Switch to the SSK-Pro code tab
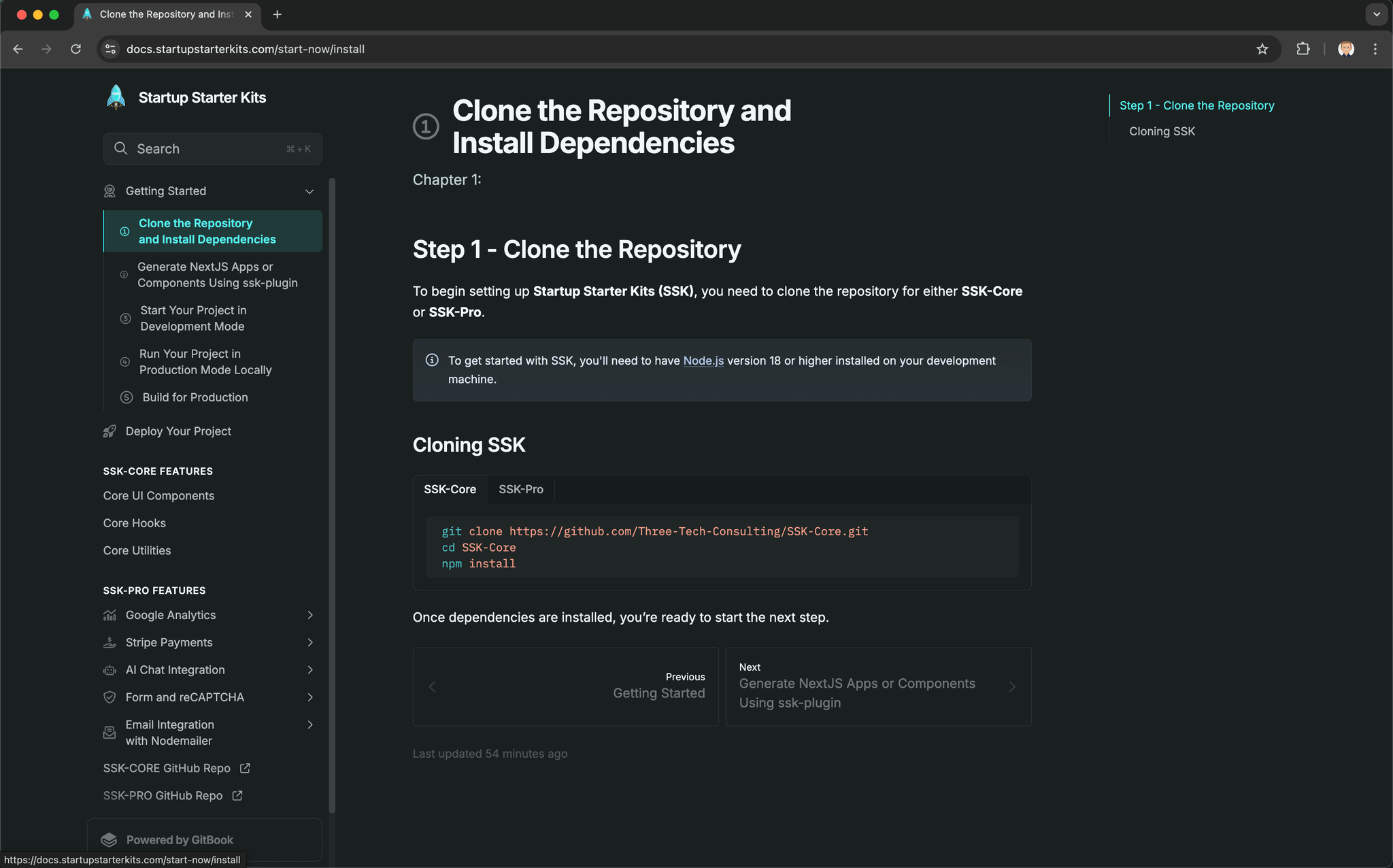Screen dimensions: 1393x868 (x=521, y=489)
